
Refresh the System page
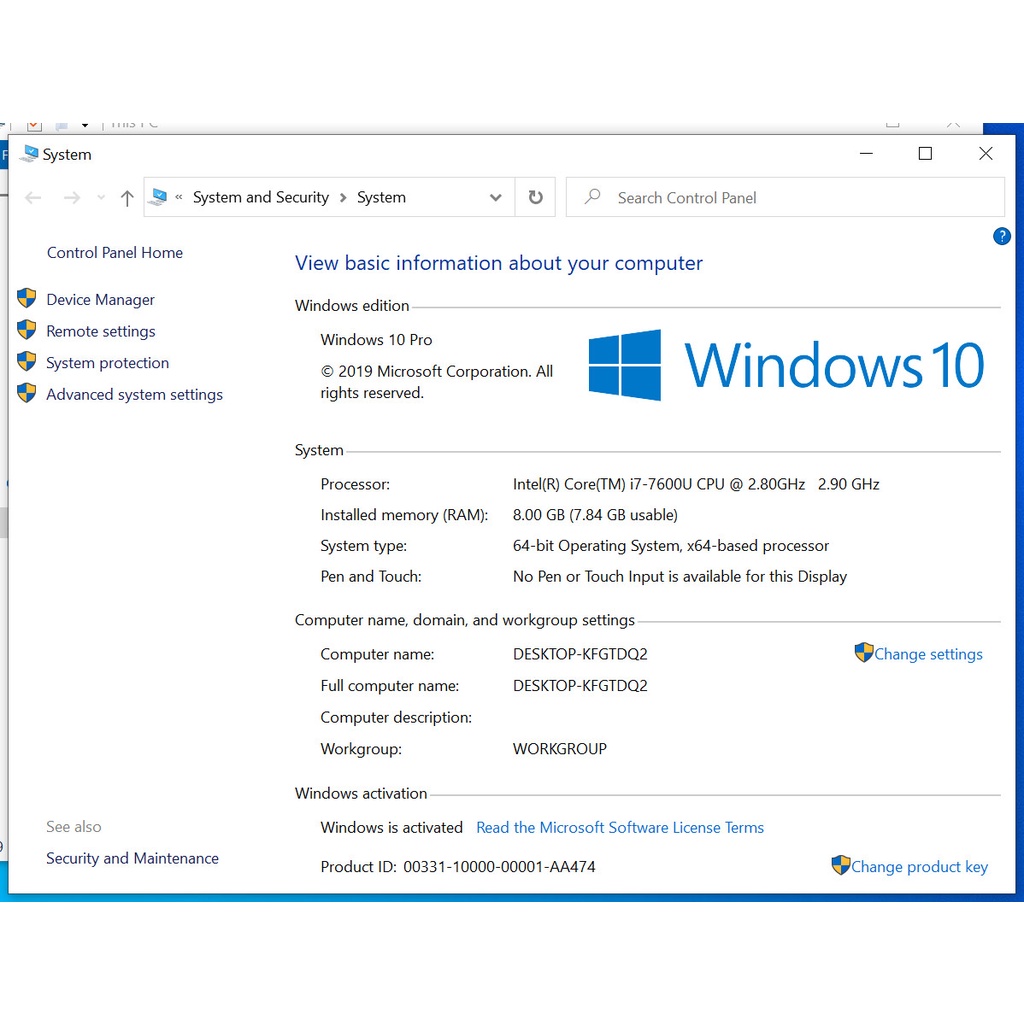point(535,197)
